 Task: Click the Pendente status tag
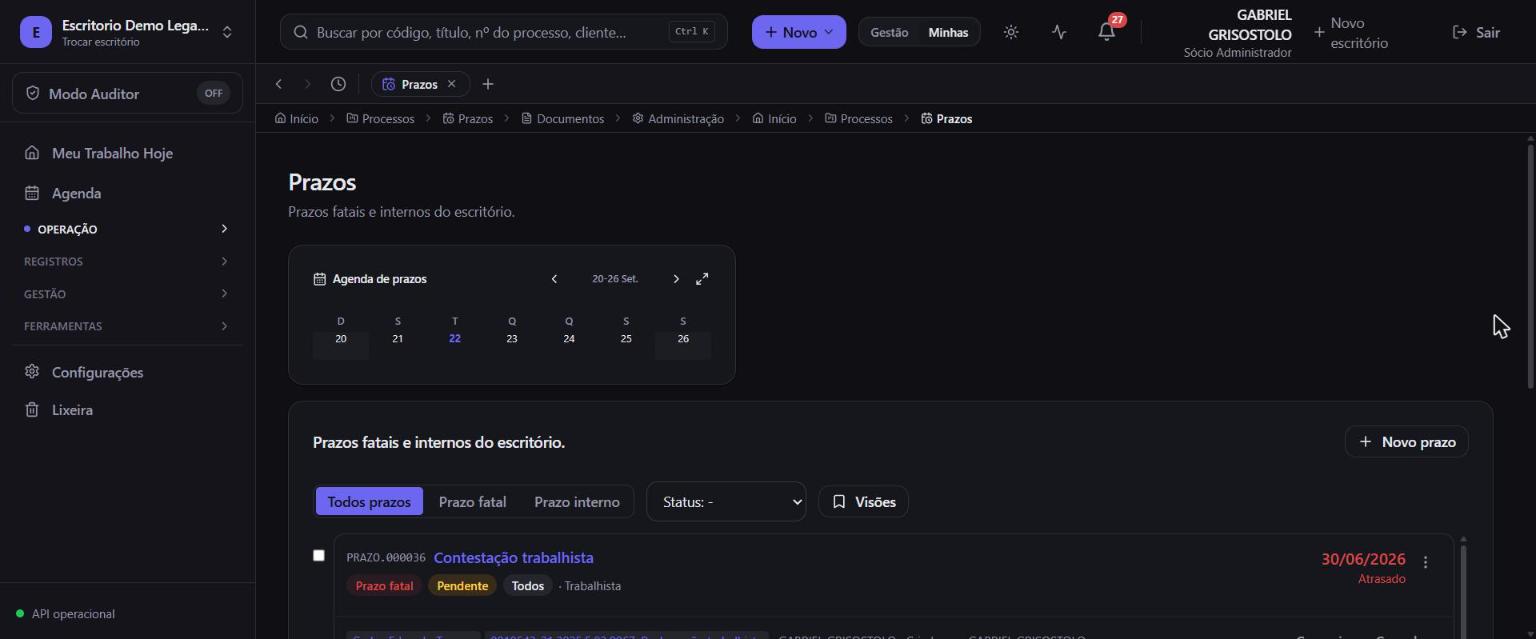pos(462,586)
